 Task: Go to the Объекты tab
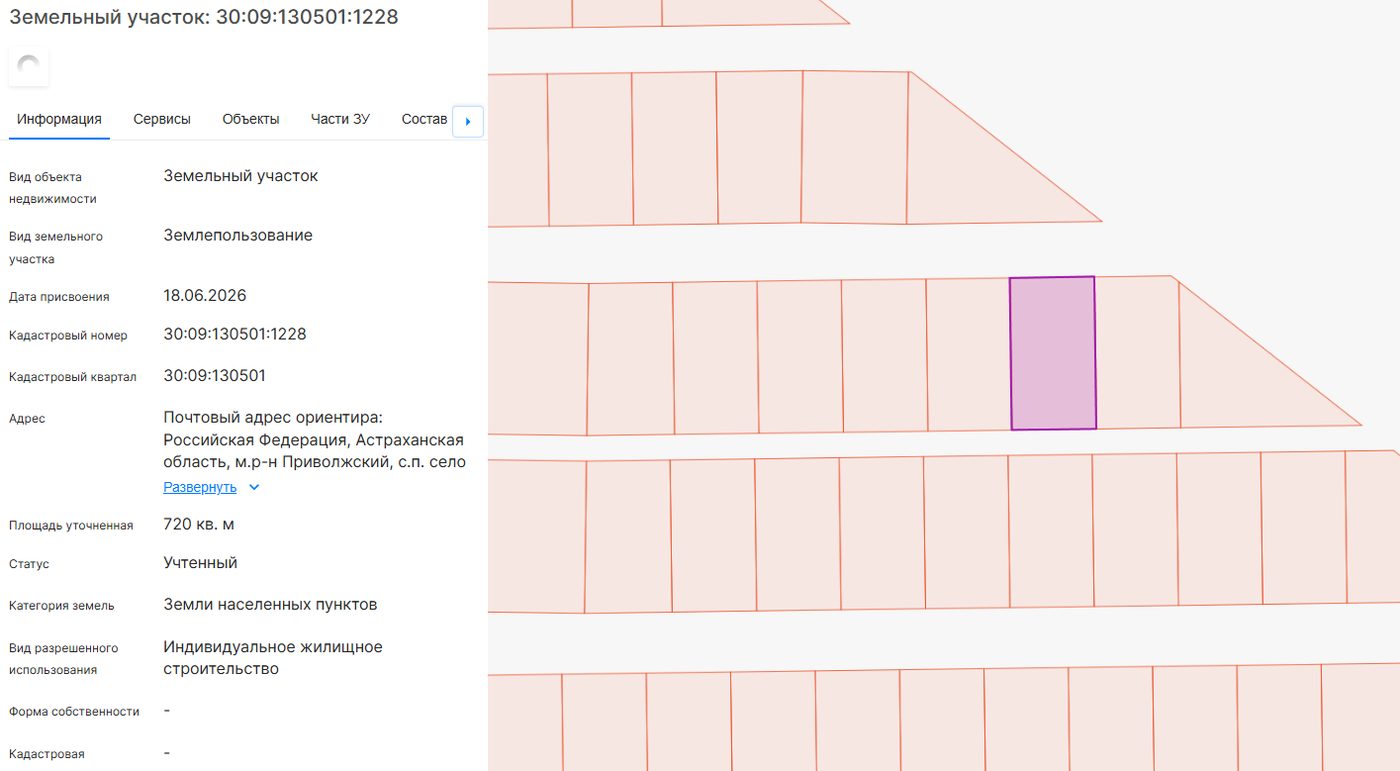251,119
